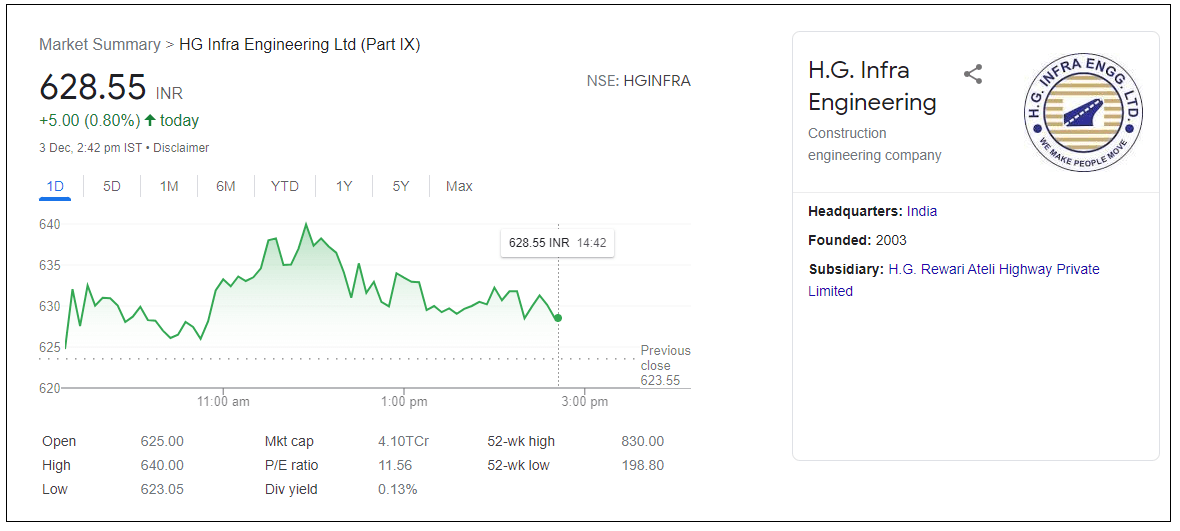Select the 6M time range tab

click(226, 186)
